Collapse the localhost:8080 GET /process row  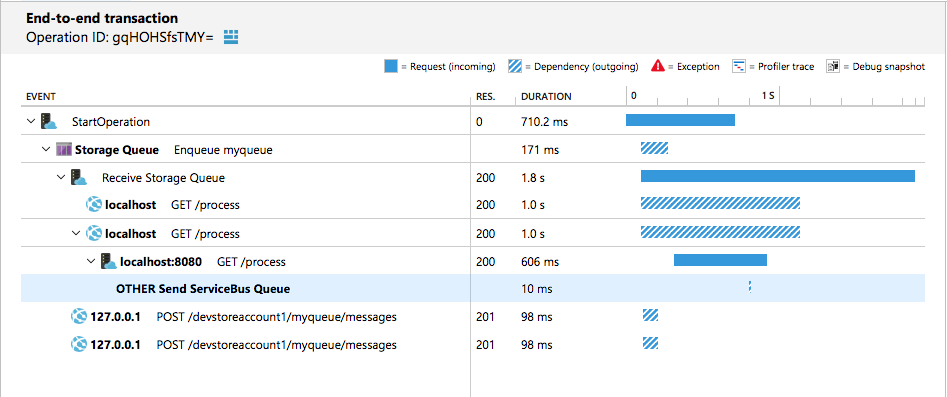[91, 262]
